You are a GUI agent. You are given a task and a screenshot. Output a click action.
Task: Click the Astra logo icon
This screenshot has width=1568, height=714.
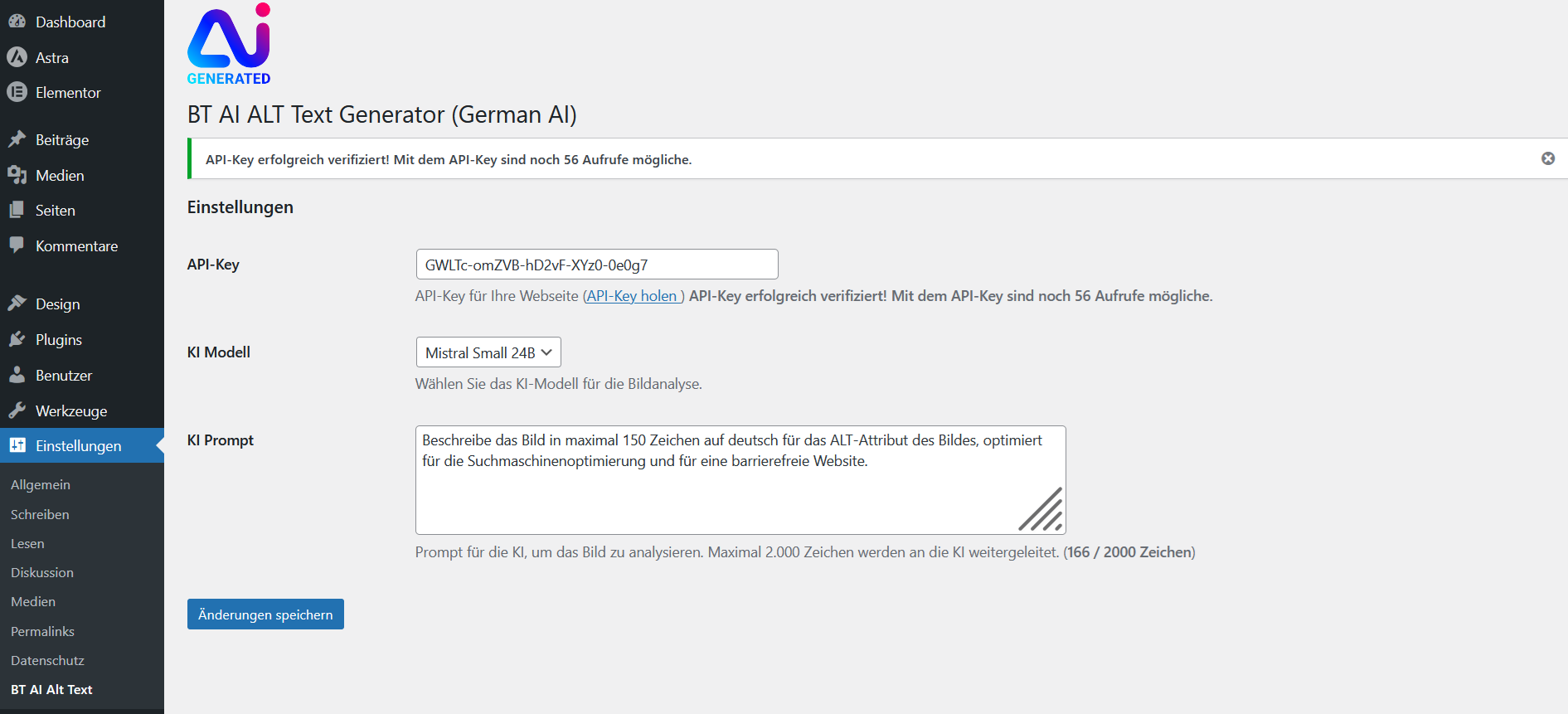pyautogui.click(x=17, y=57)
